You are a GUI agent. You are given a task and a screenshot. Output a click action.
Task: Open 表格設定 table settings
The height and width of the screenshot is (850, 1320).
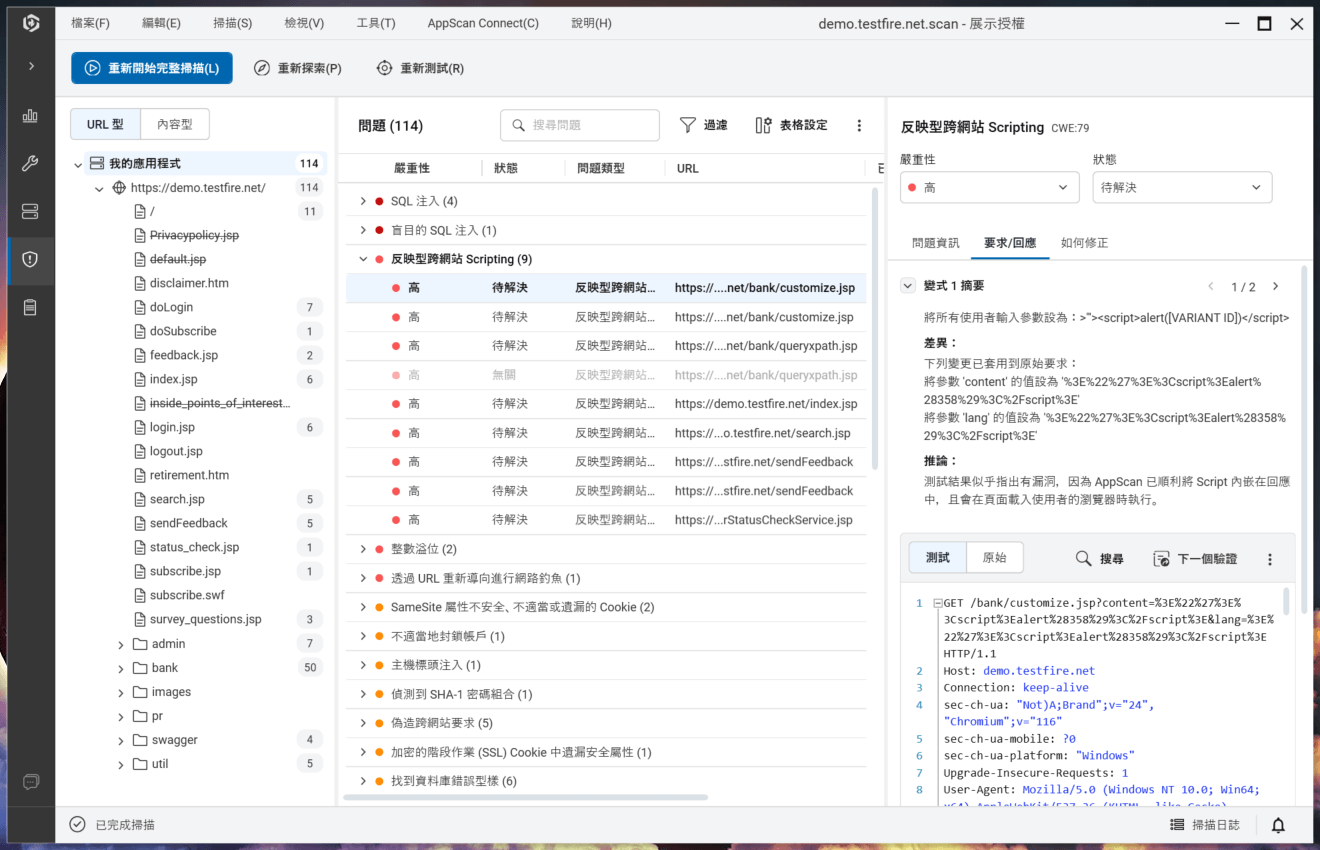pos(792,125)
